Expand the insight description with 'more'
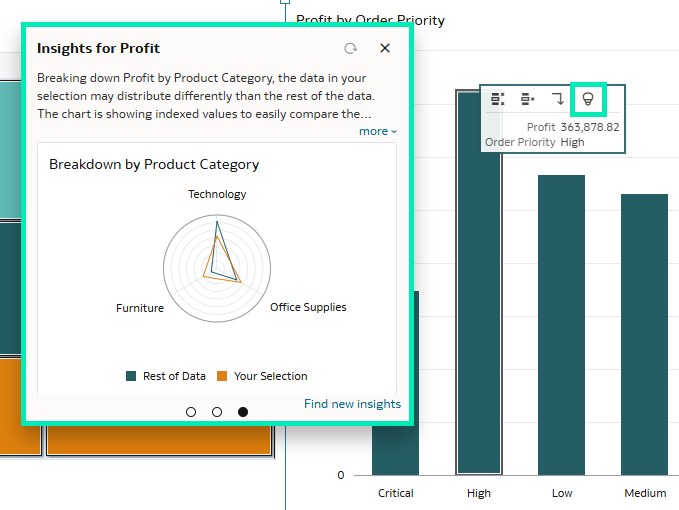This screenshot has height=510, width=679. point(377,131)
